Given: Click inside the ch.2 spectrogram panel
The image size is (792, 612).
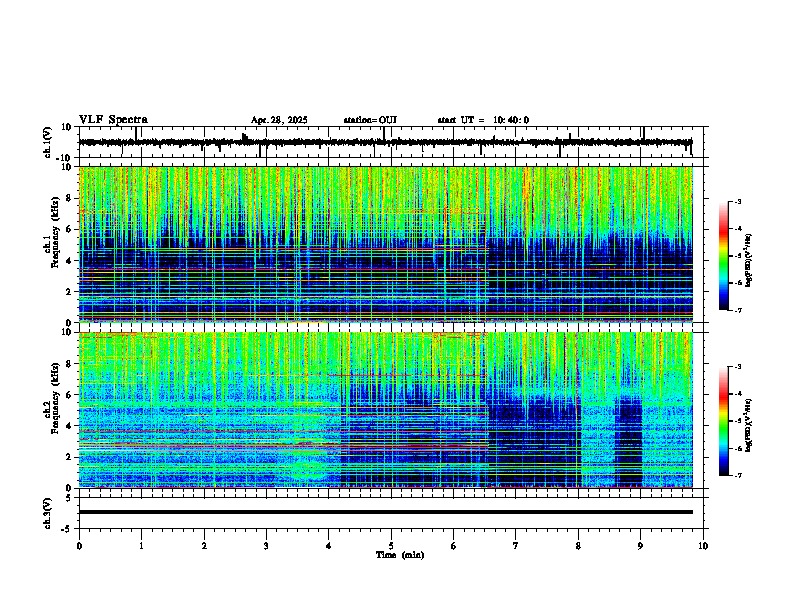Looking at the screenshot, I should [385, 410].
